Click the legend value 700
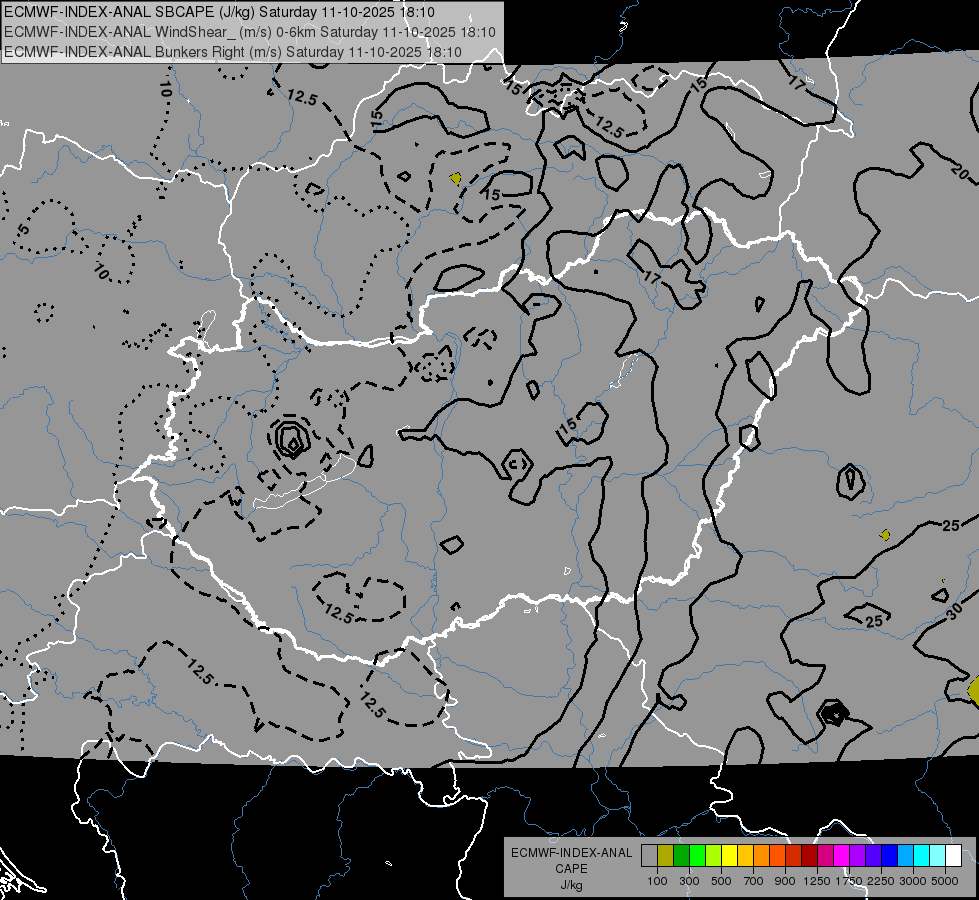 [754, 881]
